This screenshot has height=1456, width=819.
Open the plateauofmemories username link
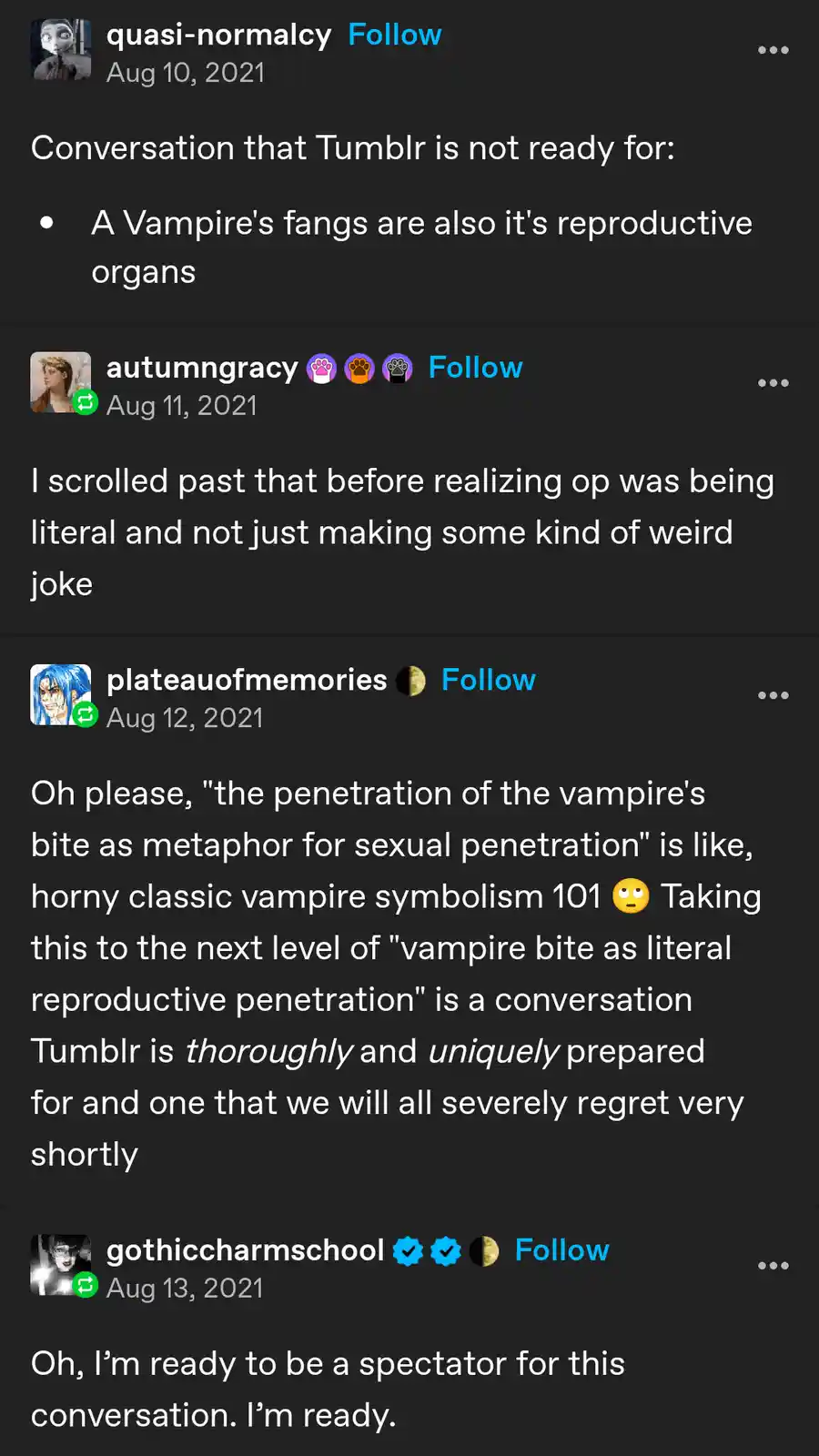247,680
